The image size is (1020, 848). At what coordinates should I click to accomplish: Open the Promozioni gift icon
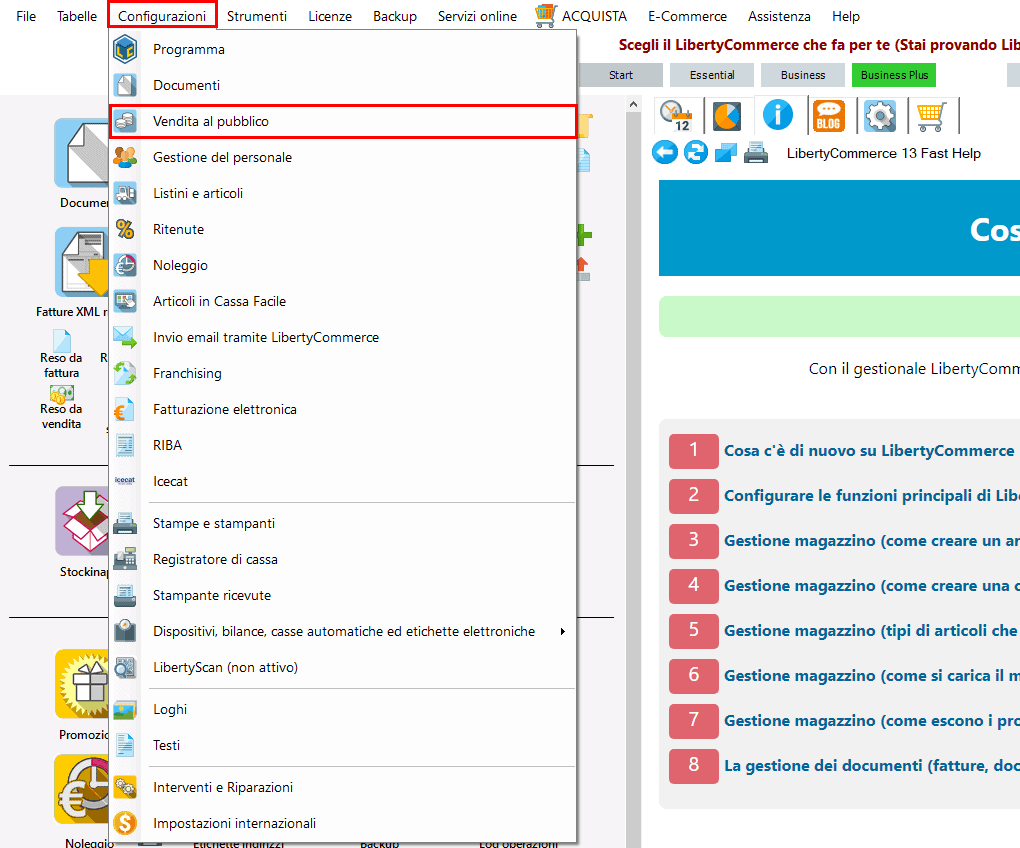coord(83,683)
